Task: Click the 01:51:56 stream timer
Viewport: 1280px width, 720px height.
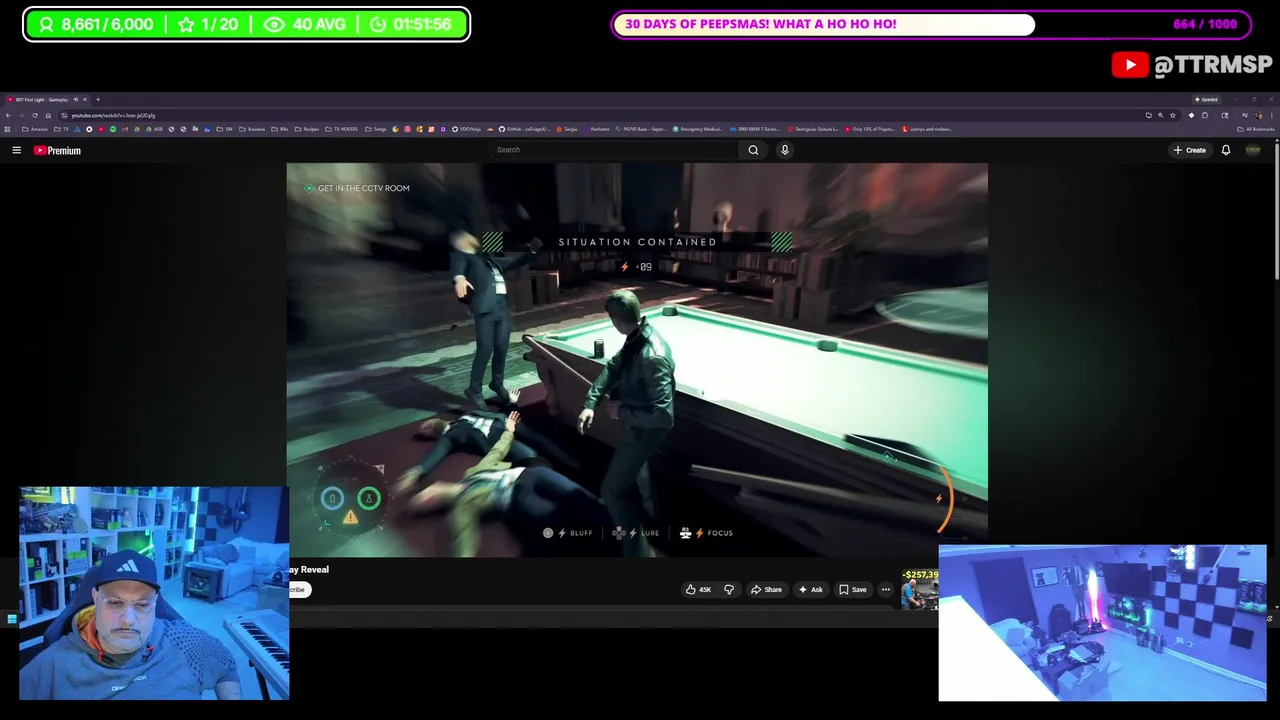Action: [410, 24]
